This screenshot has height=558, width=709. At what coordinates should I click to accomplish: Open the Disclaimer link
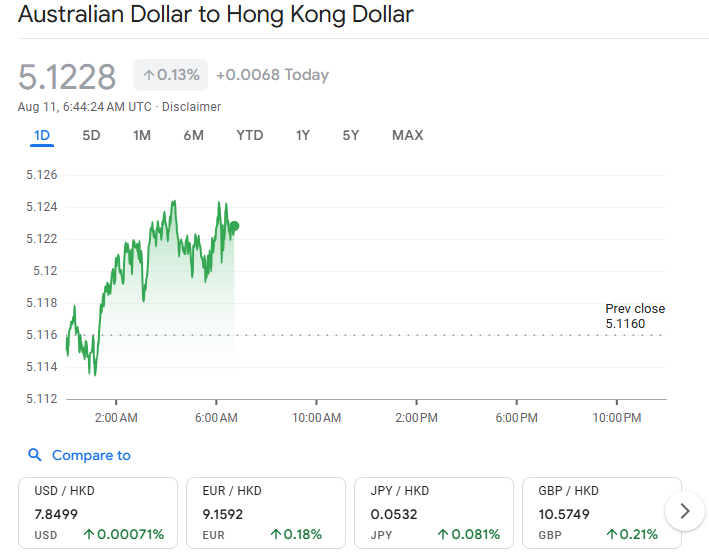point(191,107)
